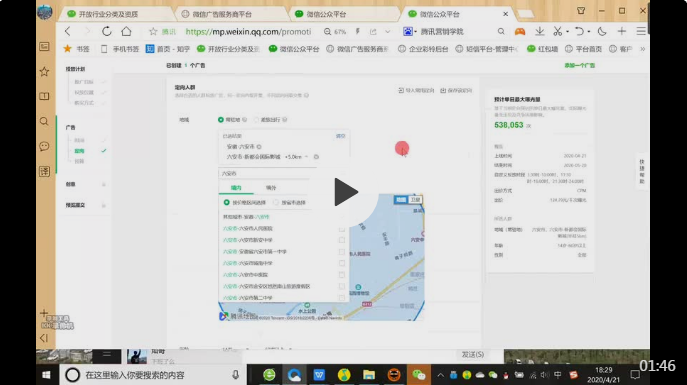
Task: Go to the browser home page
Action: click(126, 31)
